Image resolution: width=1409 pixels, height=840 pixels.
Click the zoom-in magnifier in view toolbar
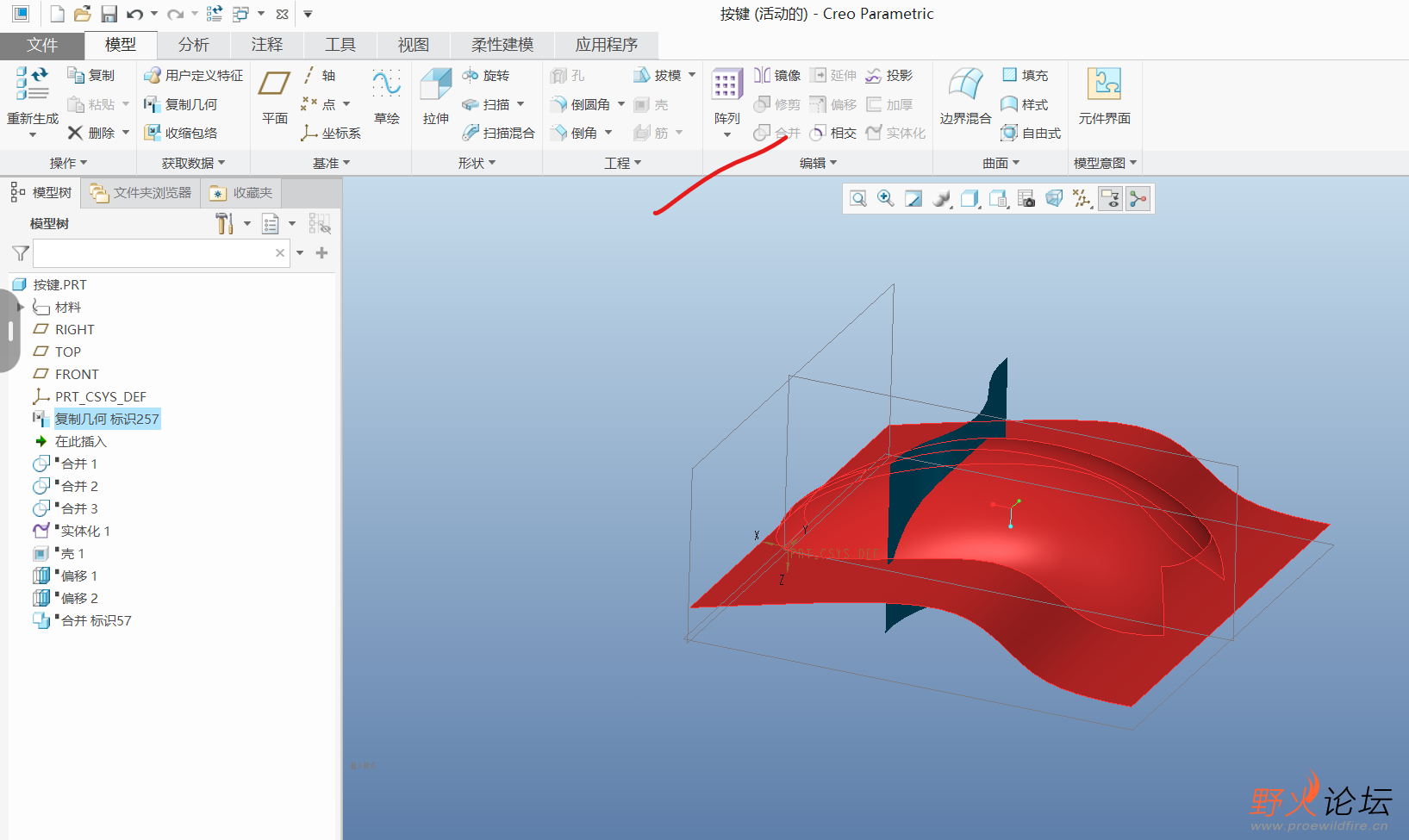pos(885,199)
